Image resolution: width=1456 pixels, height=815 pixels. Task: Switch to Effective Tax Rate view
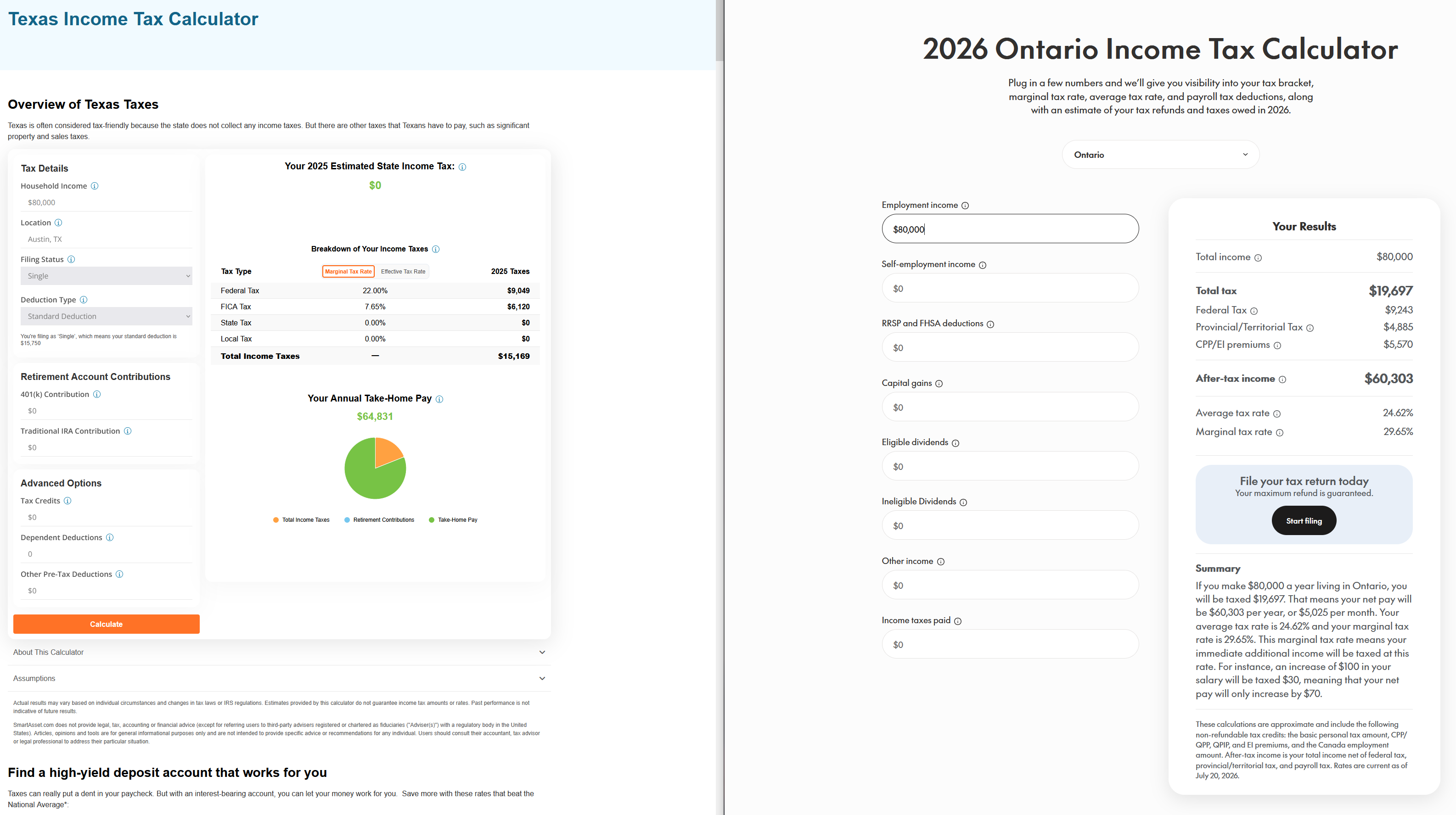click(x=403, y=272)
